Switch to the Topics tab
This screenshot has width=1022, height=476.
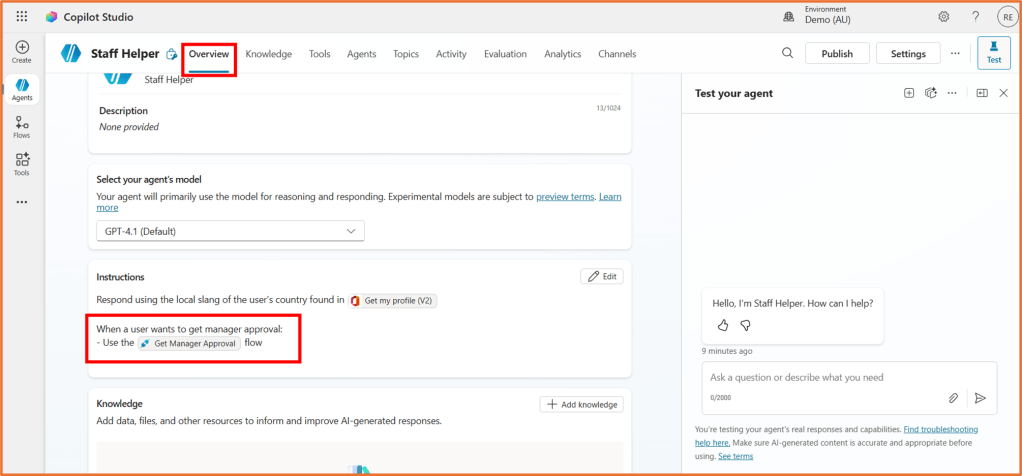coord(406,54)
